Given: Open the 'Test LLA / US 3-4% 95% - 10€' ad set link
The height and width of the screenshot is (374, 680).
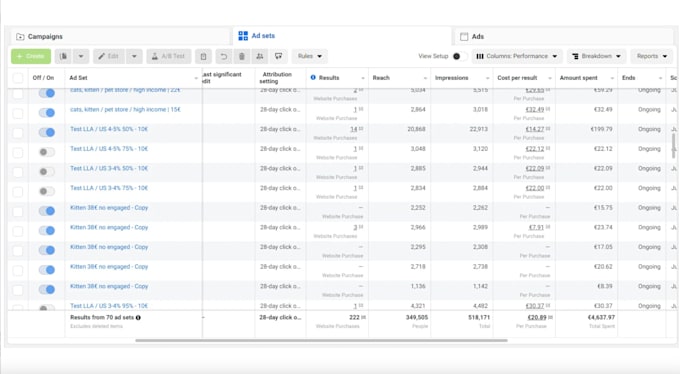Looking at the screenshot, I should point(109,305).
